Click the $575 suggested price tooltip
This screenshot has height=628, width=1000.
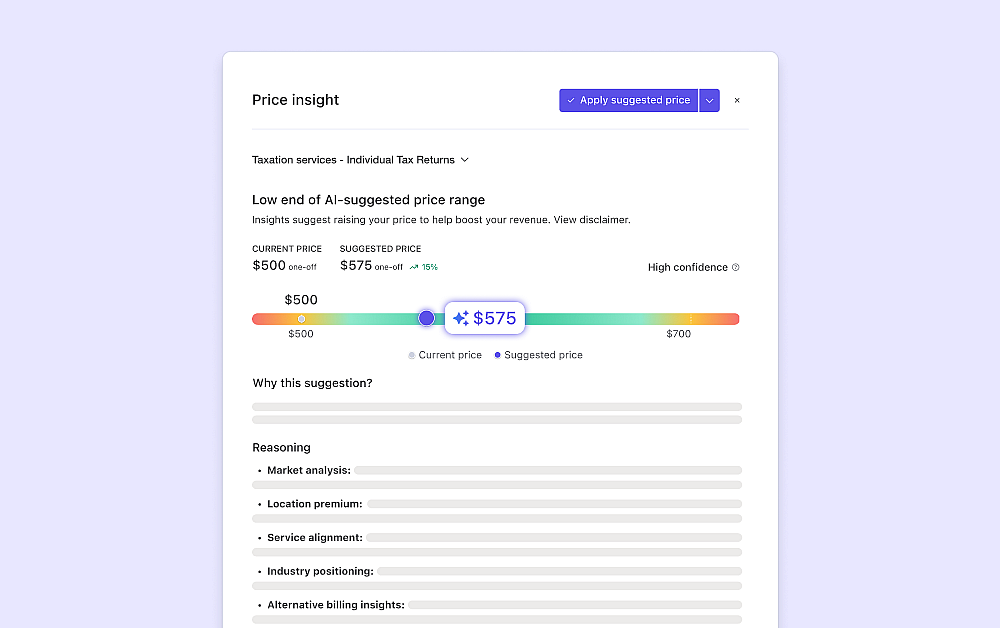pos(485,318)
